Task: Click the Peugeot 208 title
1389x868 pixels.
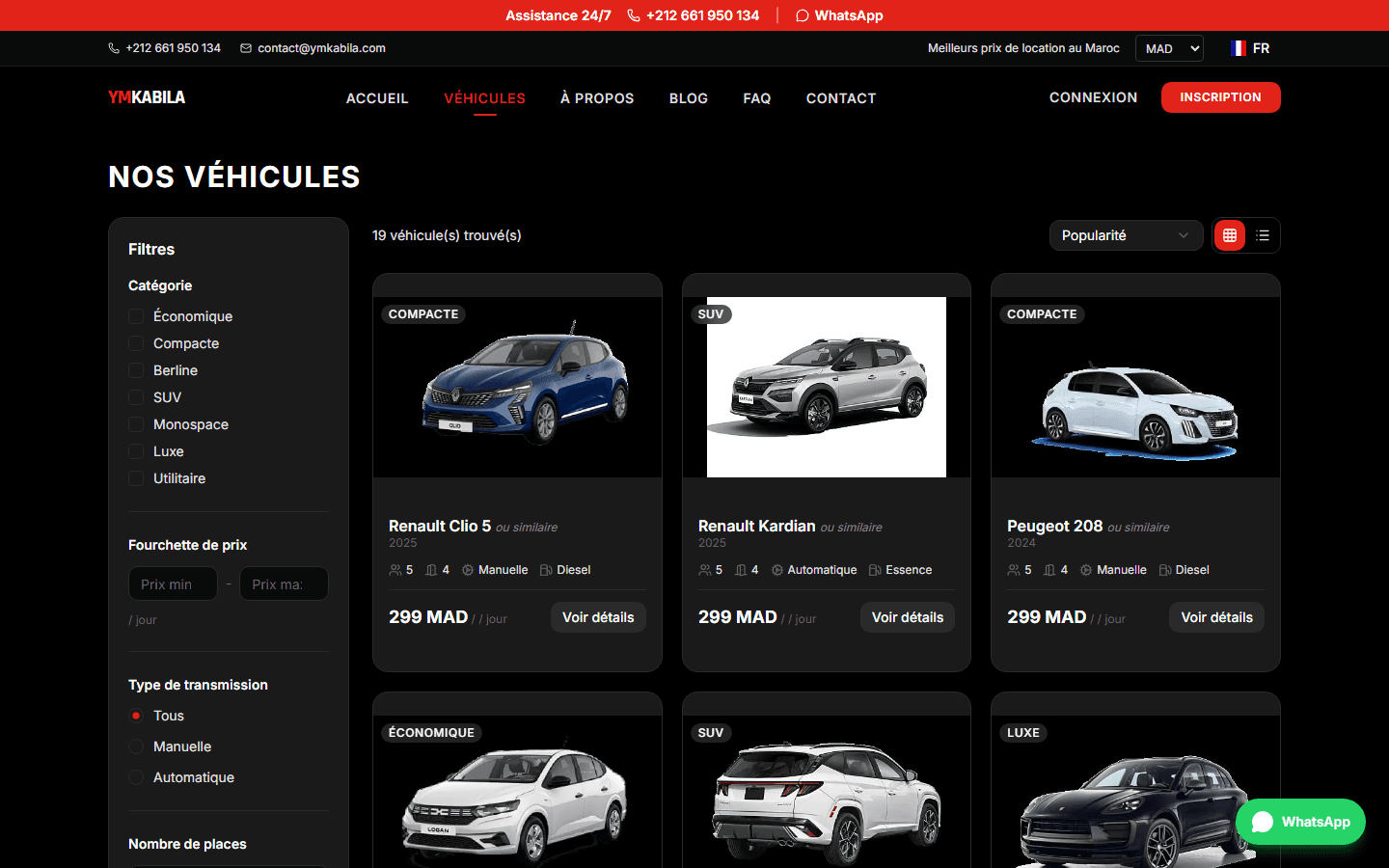Action: tap(1054, 526)
